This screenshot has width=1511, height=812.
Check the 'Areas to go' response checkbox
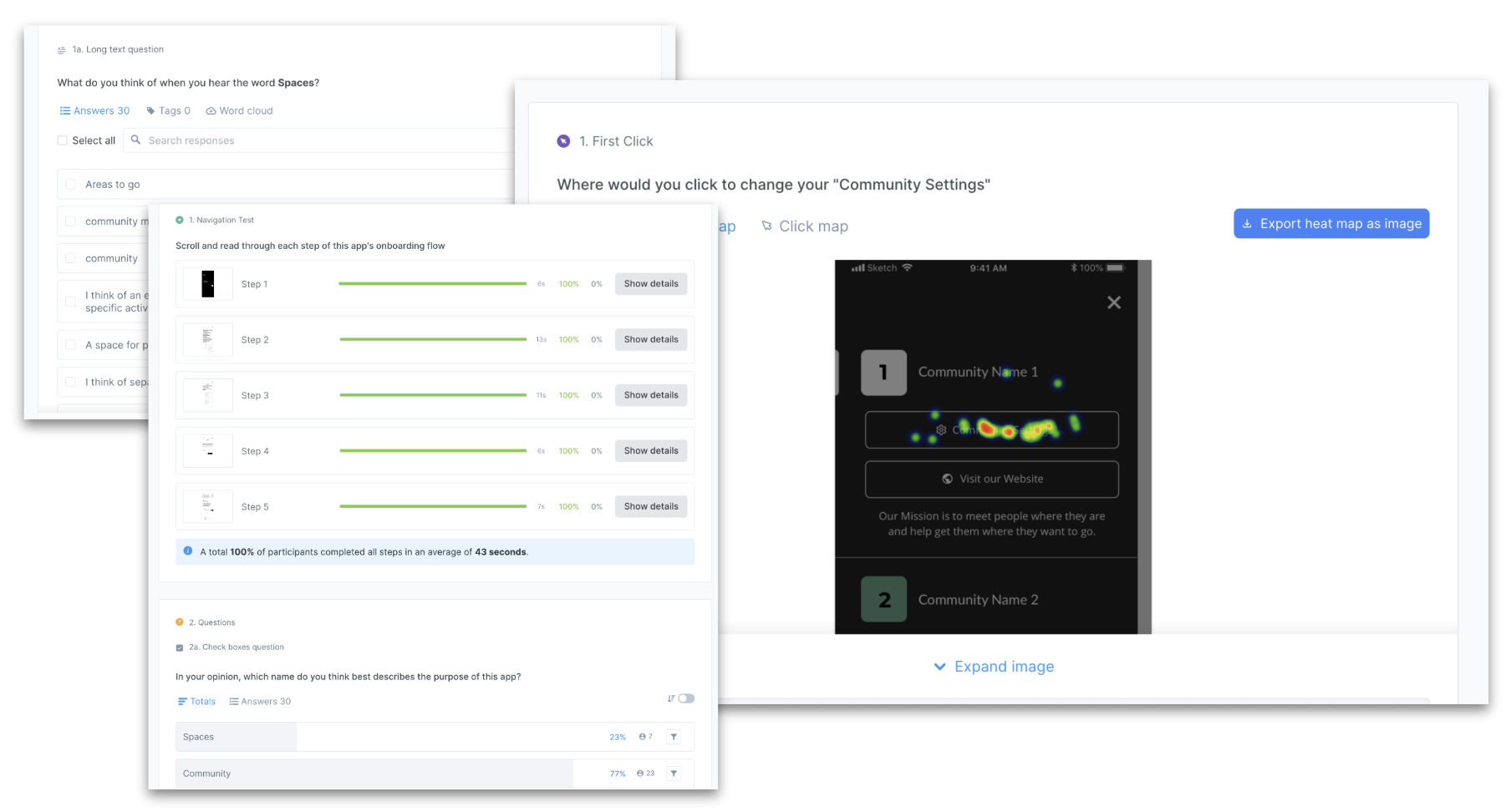[x=70, y=185]
